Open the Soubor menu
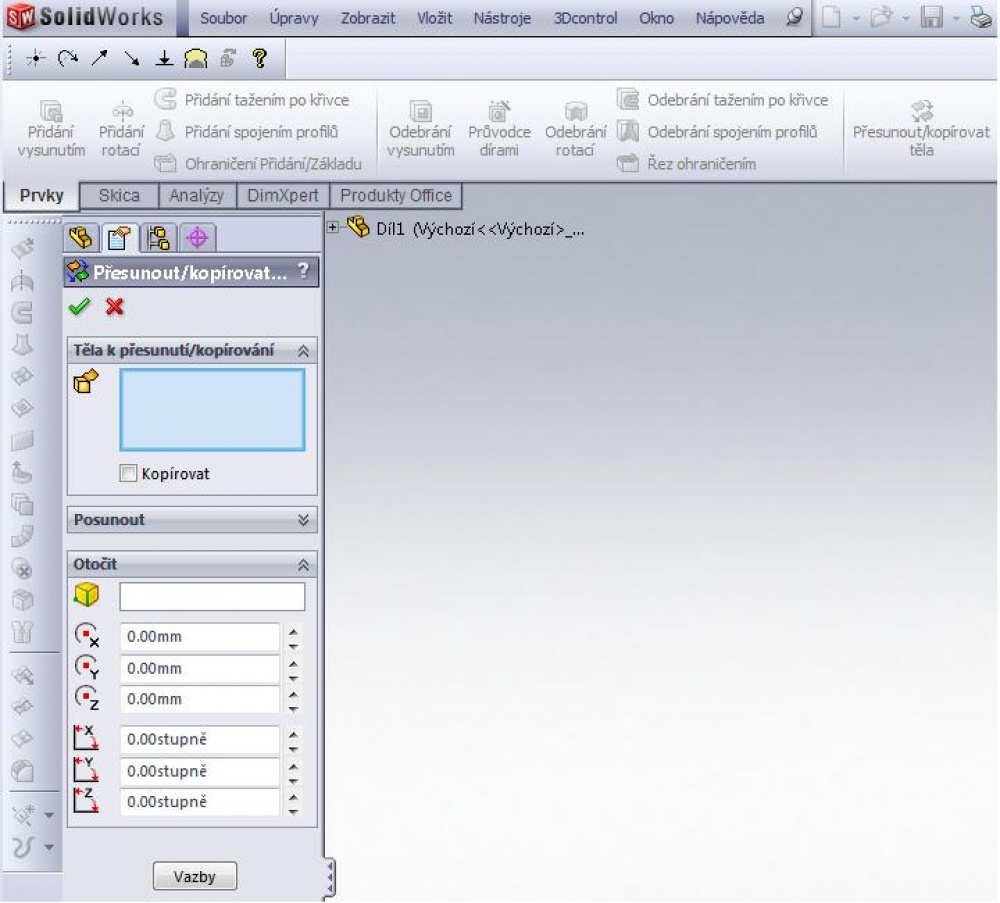Viewport: 1000px width, 903px height. click(x=223, y=18)
